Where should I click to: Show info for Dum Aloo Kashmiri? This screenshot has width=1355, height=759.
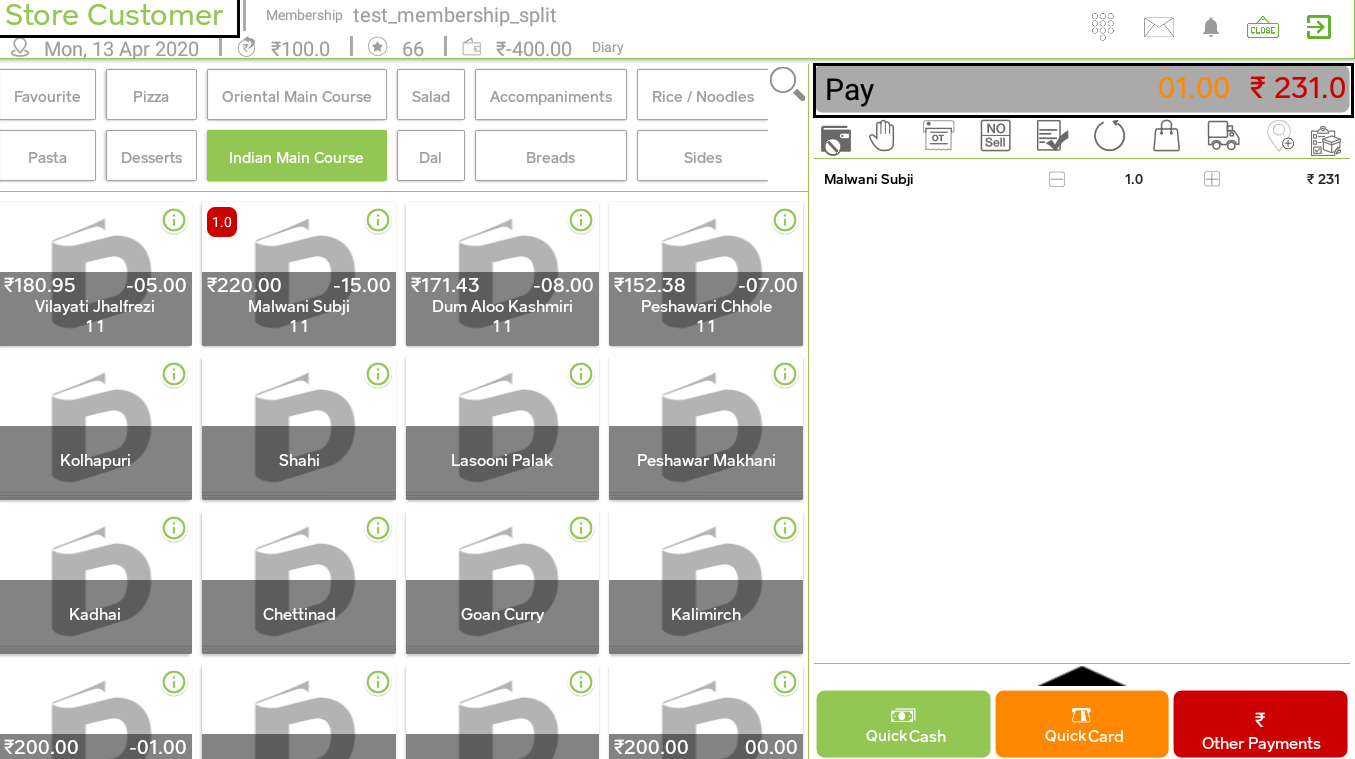coord(581,220)
